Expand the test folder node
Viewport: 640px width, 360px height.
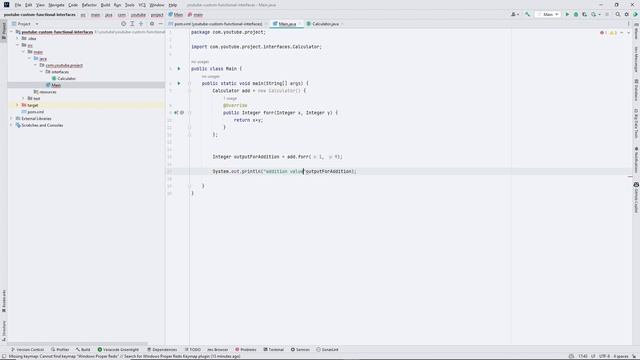pyautogui.click(x=24, y=98)
